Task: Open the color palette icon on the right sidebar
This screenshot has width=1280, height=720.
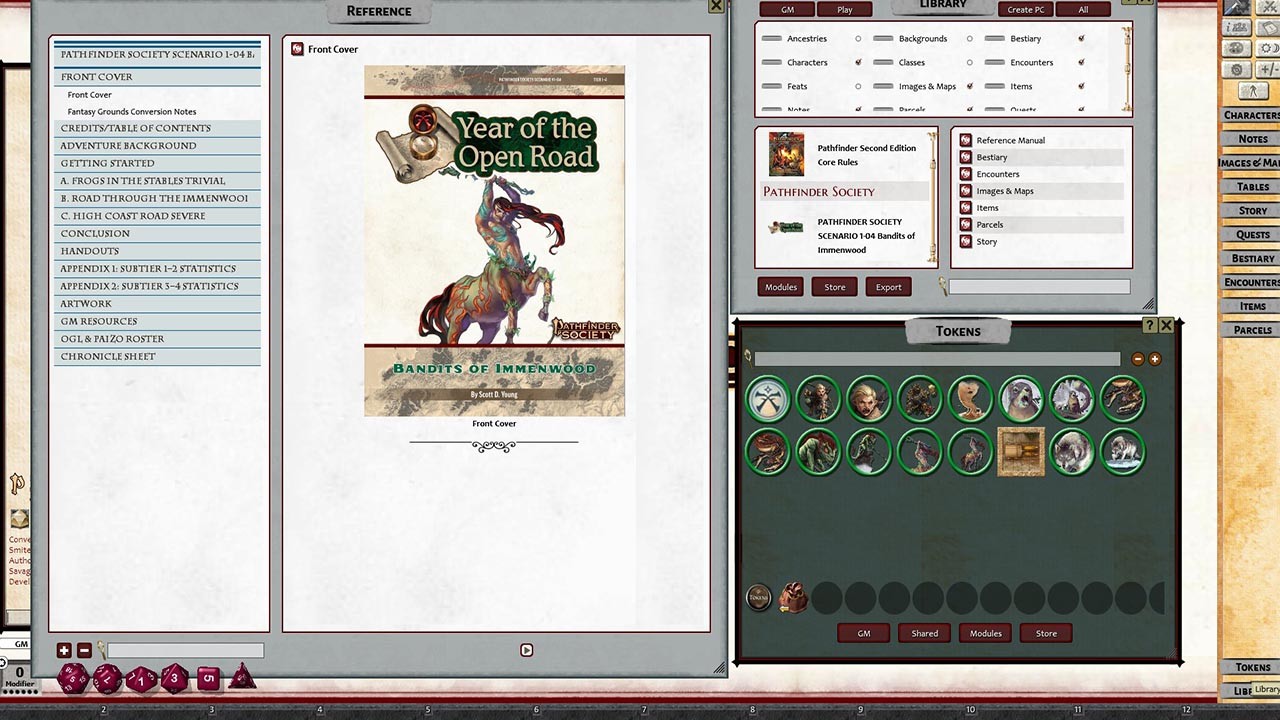Action: (x=1236, y=47)
